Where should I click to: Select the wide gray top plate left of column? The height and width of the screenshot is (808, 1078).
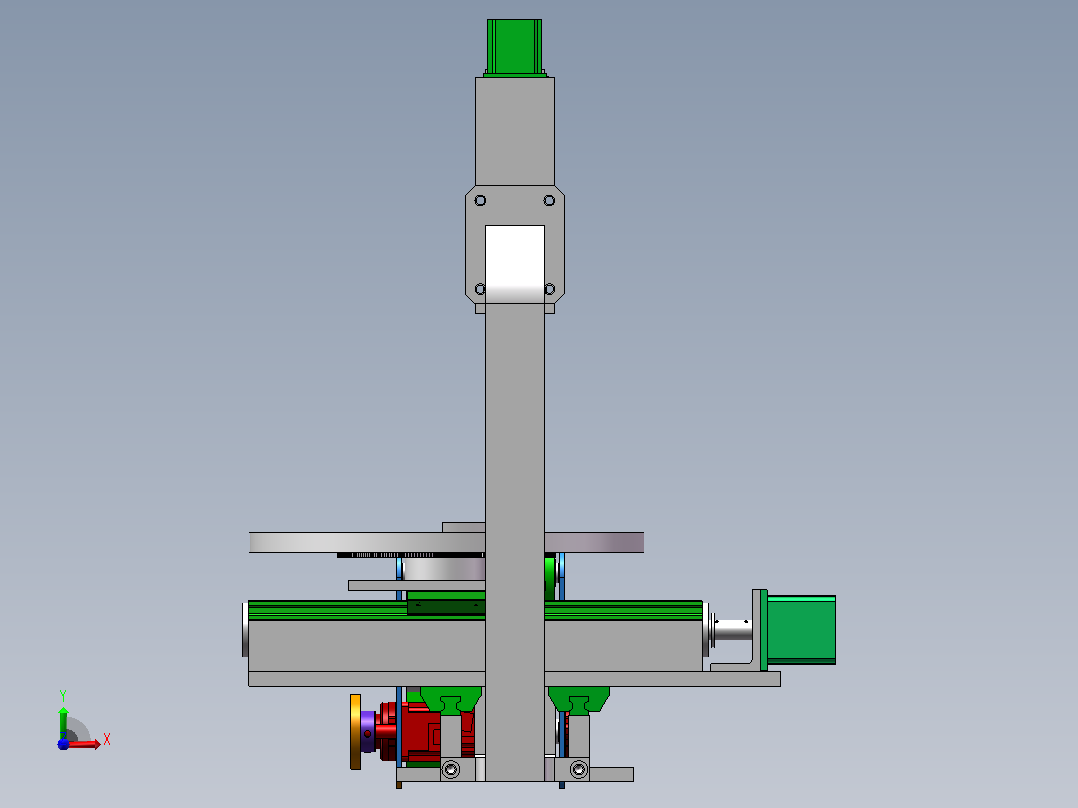pos(367,542)
